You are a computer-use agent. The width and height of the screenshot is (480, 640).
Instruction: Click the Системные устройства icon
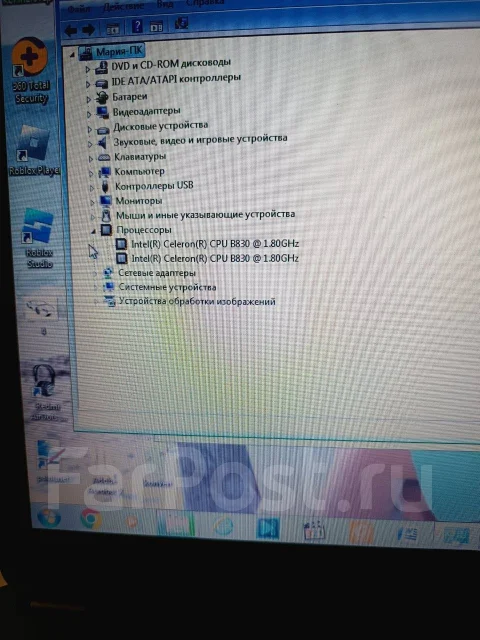click(x=109, y=287)
